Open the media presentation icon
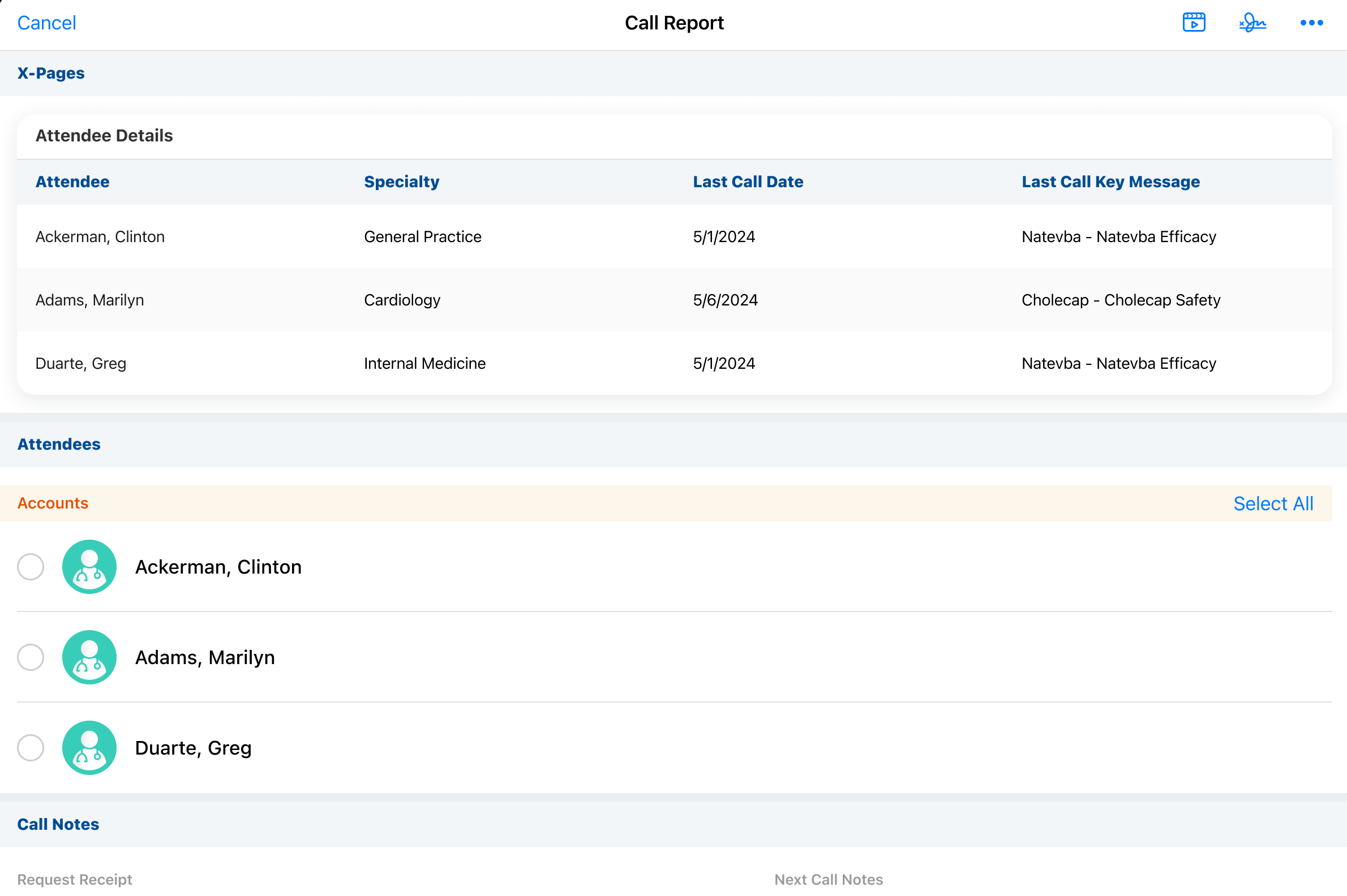The width and height of the screenshot is (1347, 896). [x=1194, y=23]
